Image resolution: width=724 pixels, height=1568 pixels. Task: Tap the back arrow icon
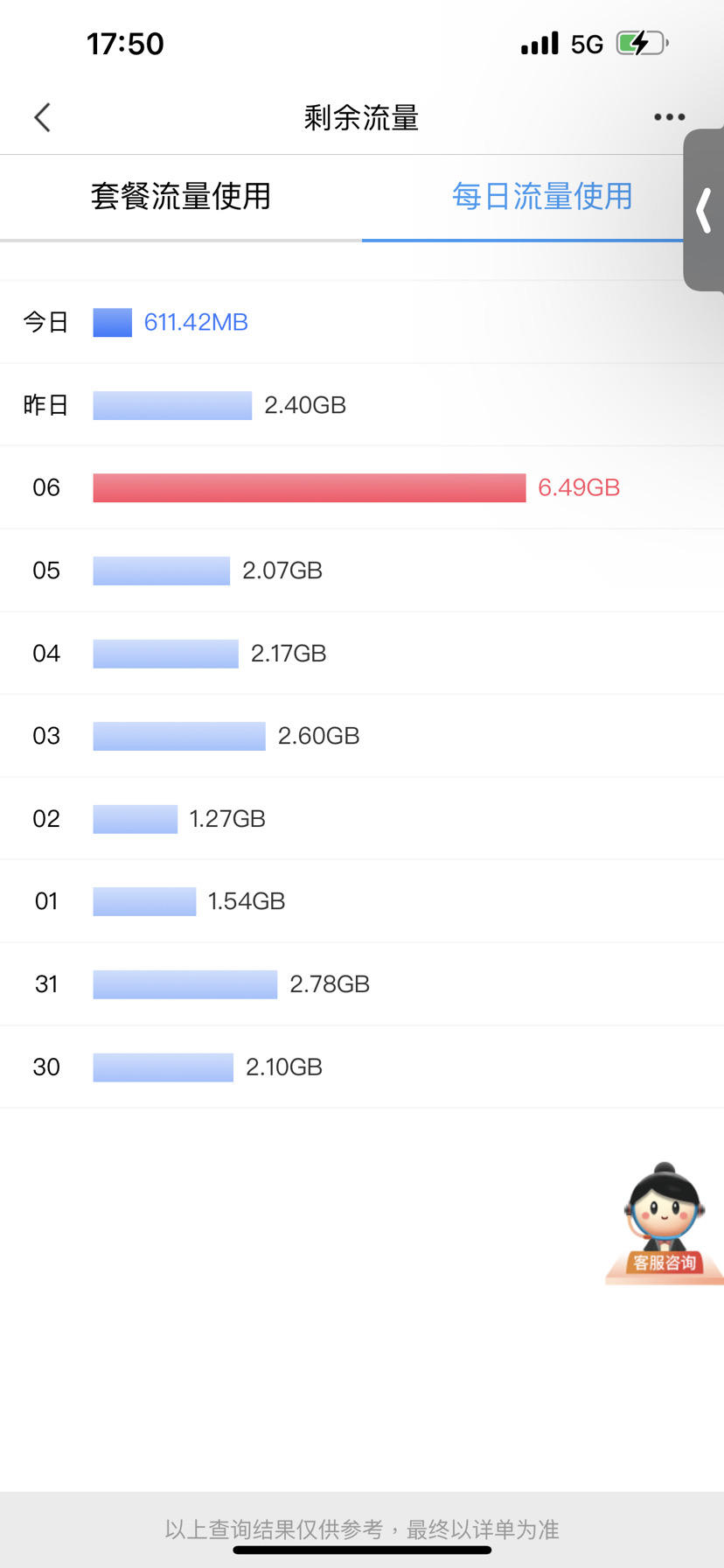[x=42, y=117]
